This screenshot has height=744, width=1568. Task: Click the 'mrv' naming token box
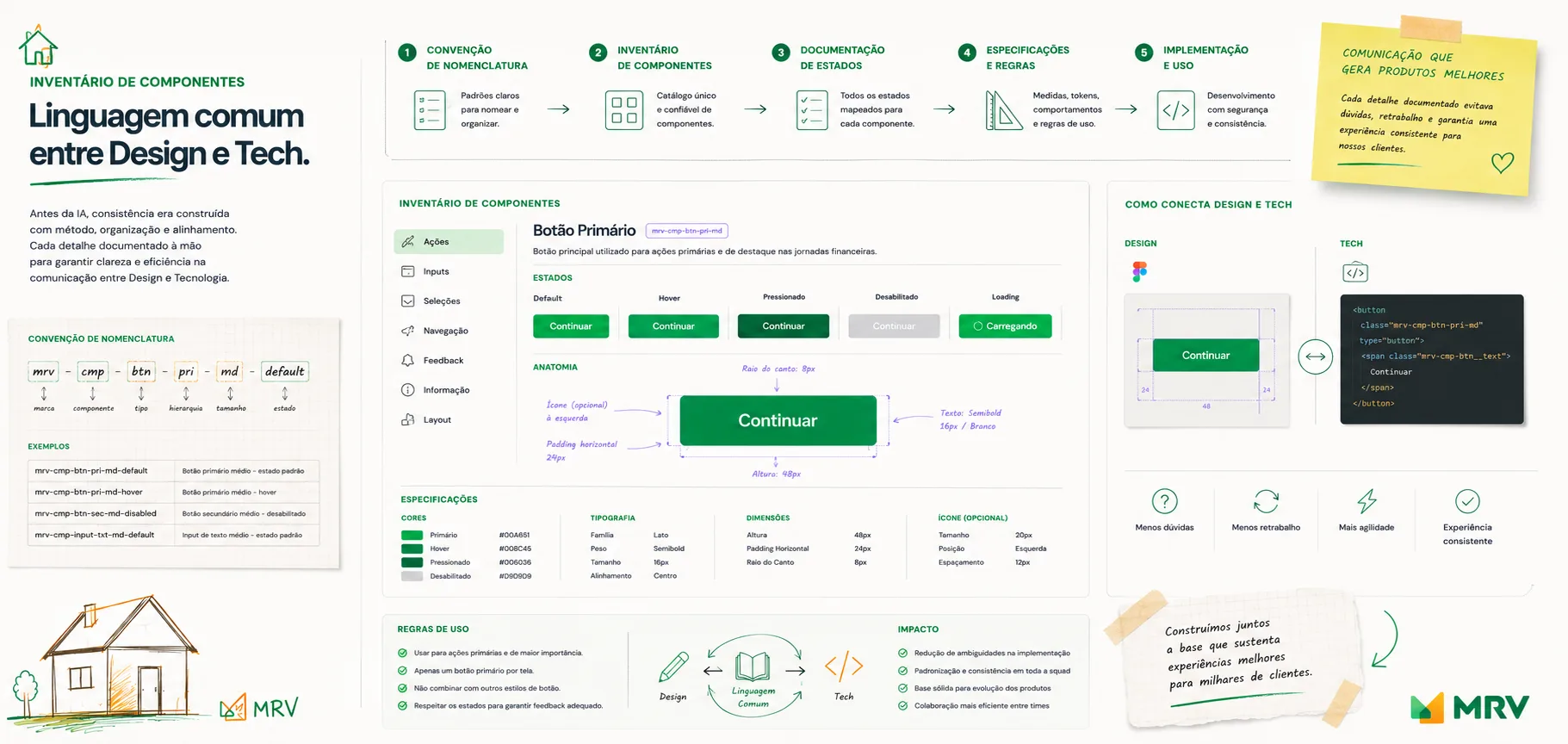coord(43,371)
